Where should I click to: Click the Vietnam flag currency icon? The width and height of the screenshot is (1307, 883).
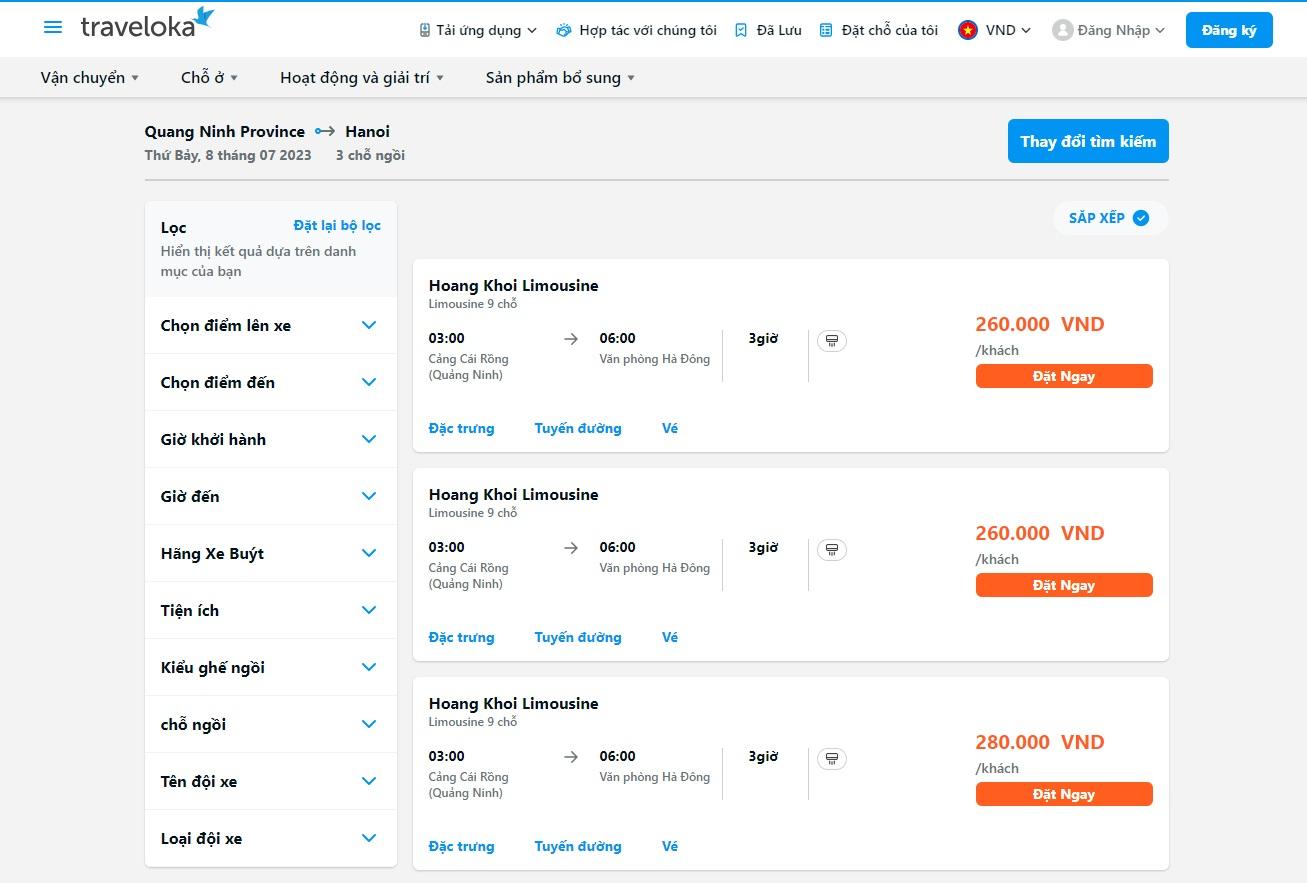(x=967, y=30)
